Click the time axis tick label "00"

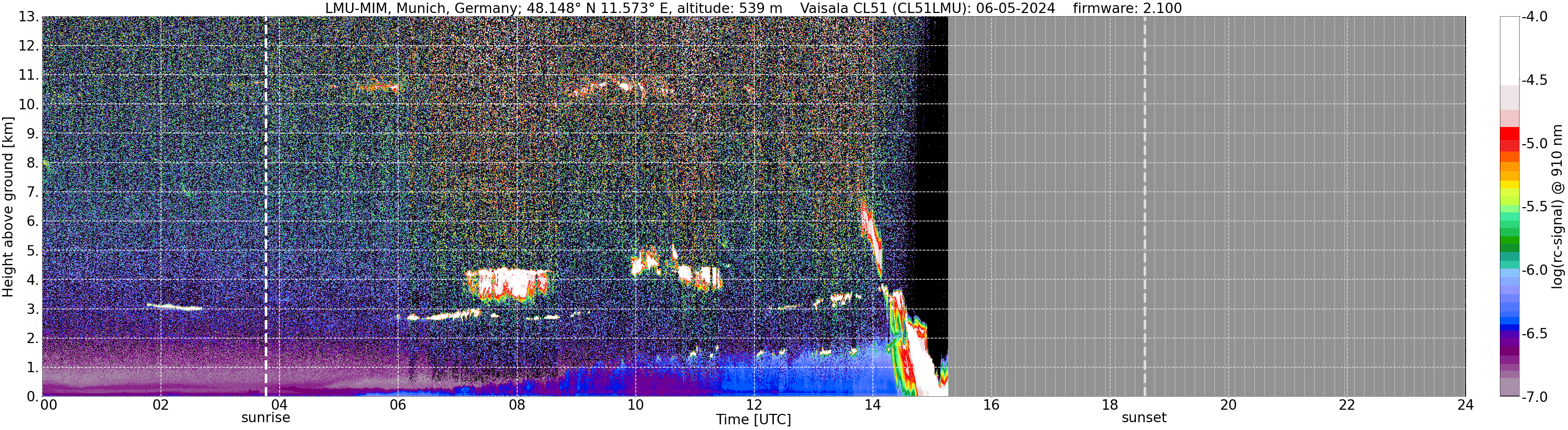[x=49, y=405]
